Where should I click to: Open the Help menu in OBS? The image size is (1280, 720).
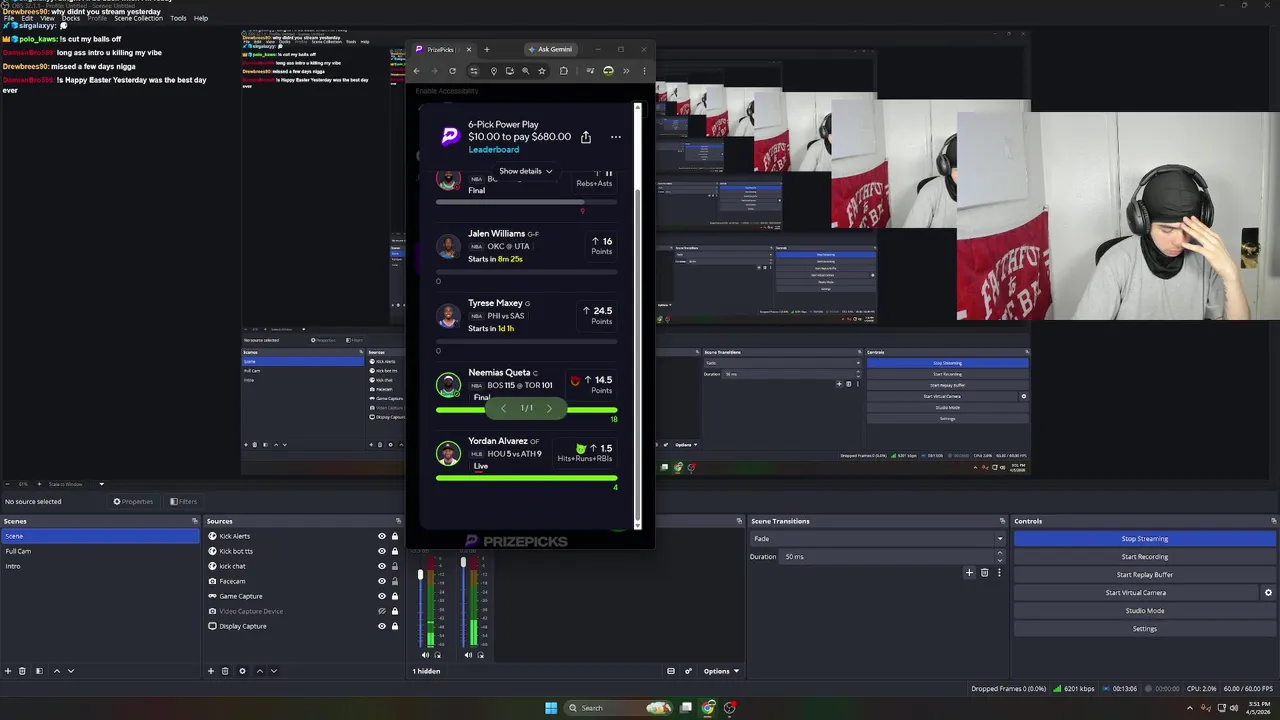coord(201,18)
